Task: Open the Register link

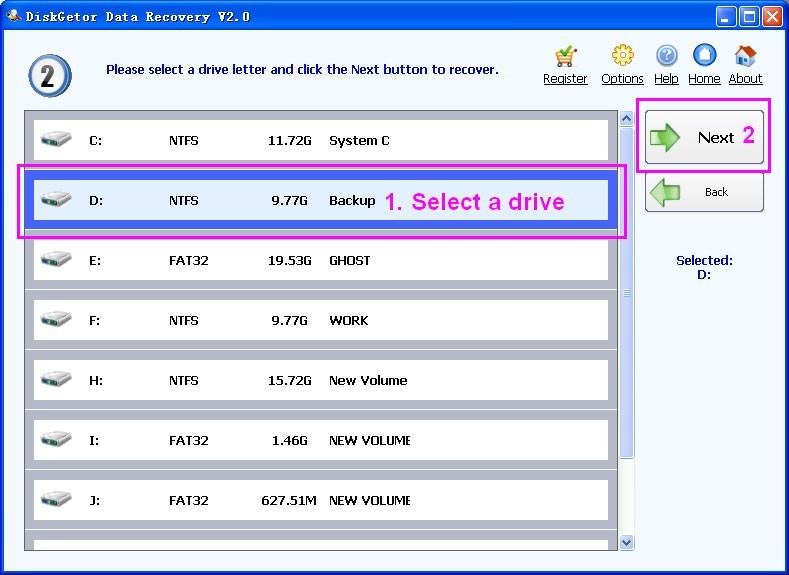Action: 565,79
